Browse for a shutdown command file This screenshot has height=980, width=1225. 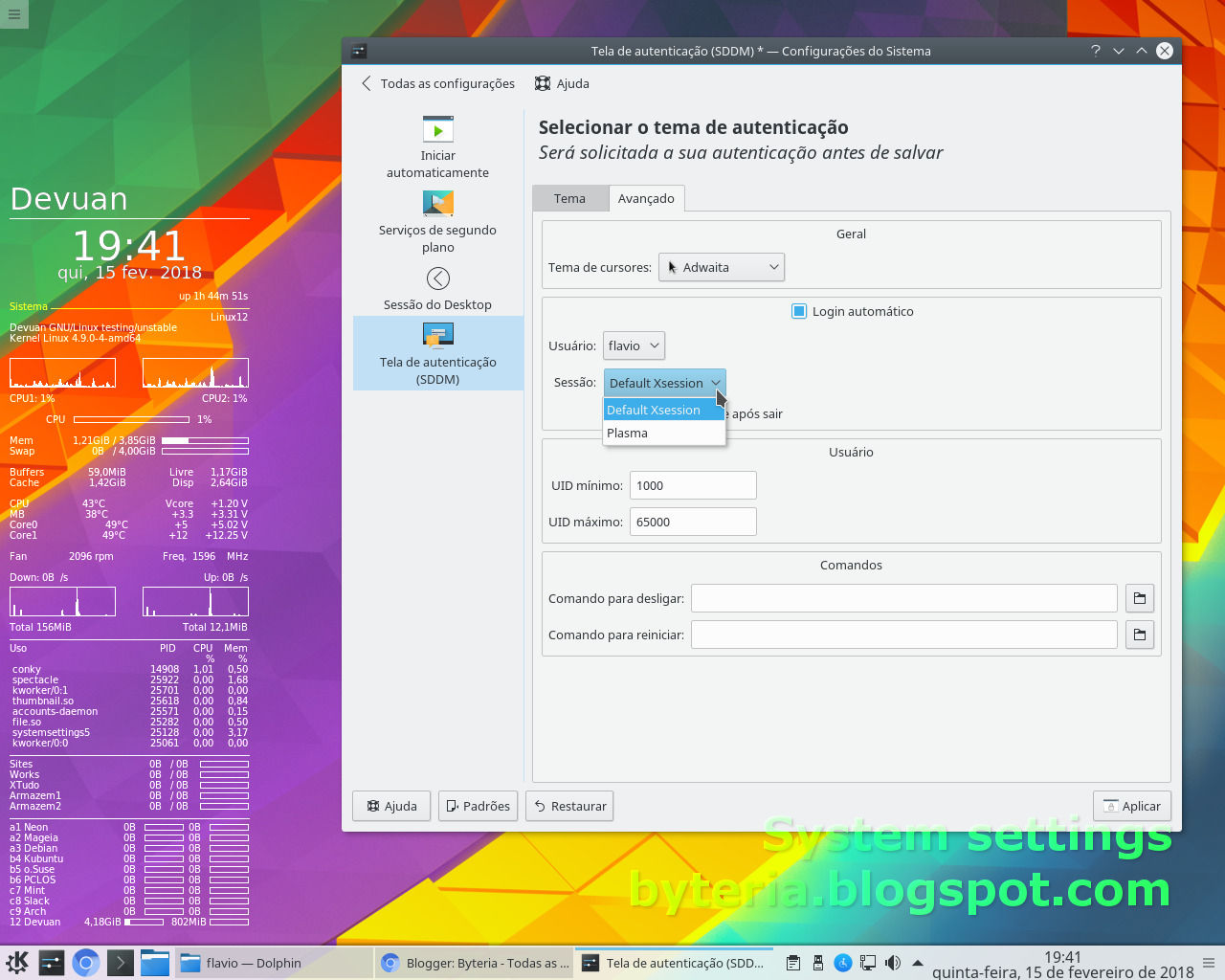pos(1139,597)
